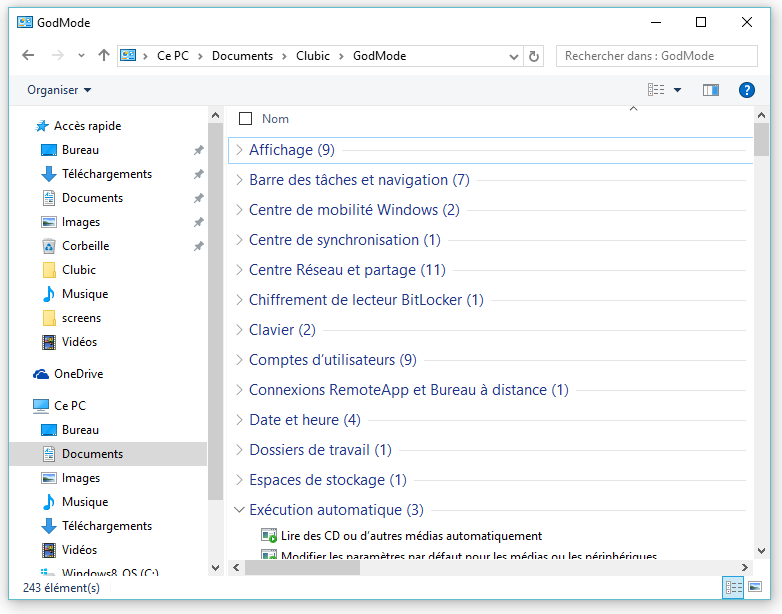Click the pinned Images picture icon
This screenshot has height=614, width=782.
(x=48, y=222)
